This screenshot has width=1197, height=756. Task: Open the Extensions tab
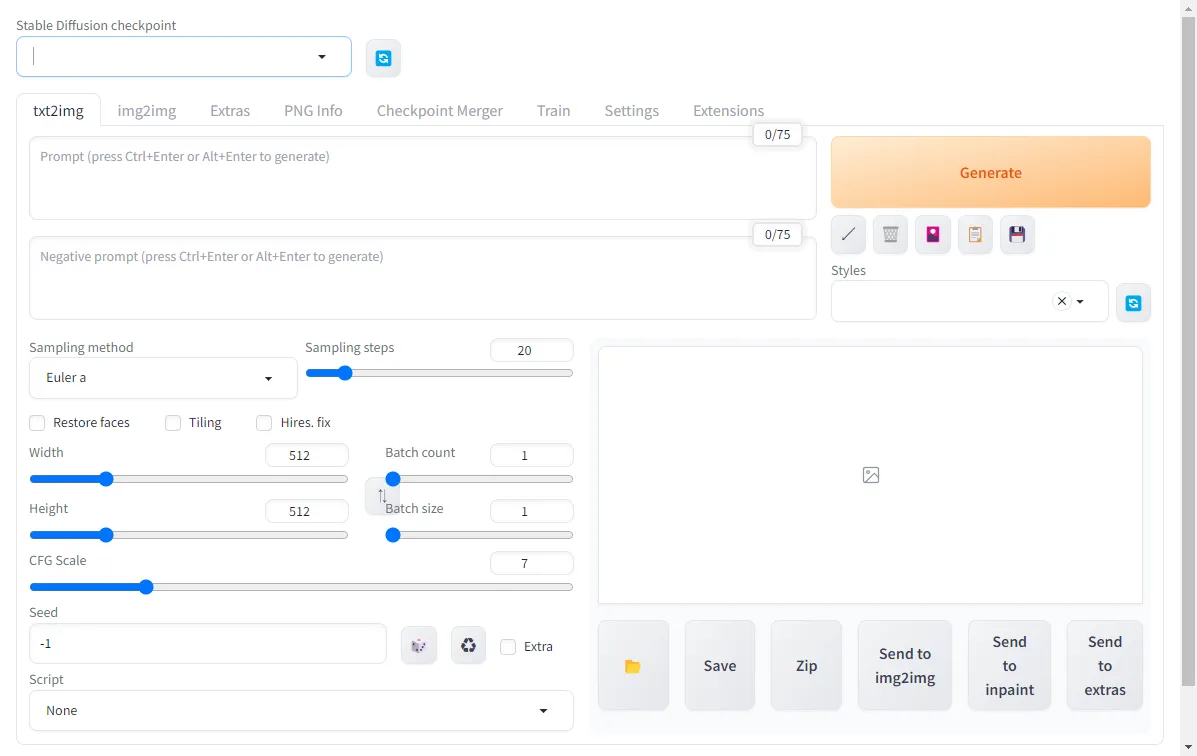pyautogui.click(x=727, y=110)
